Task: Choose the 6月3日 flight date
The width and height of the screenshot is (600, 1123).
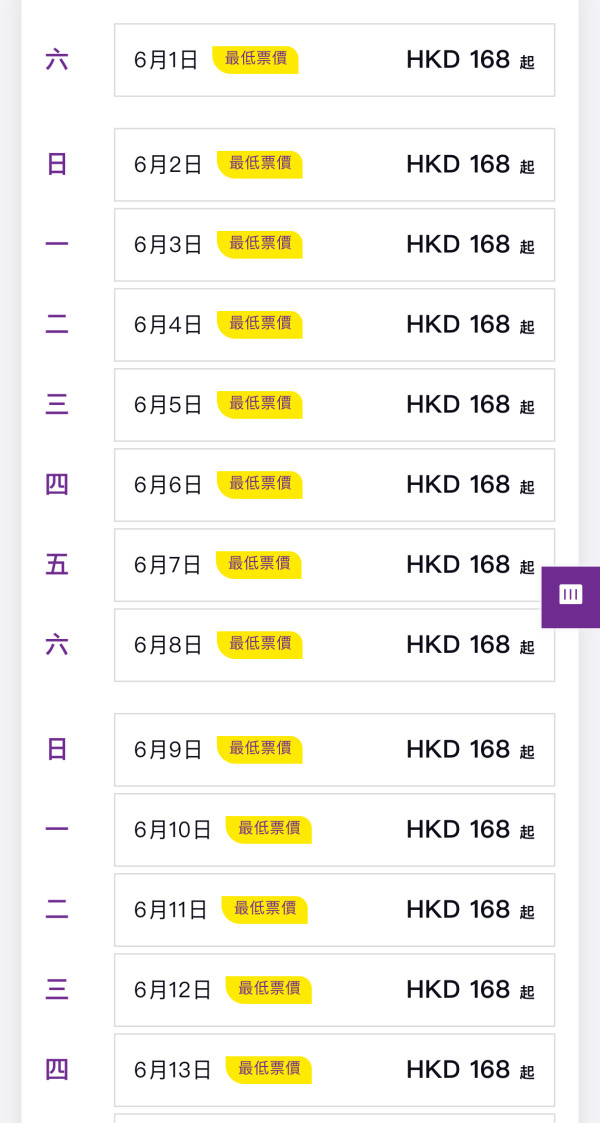Action: coord(334,244)
